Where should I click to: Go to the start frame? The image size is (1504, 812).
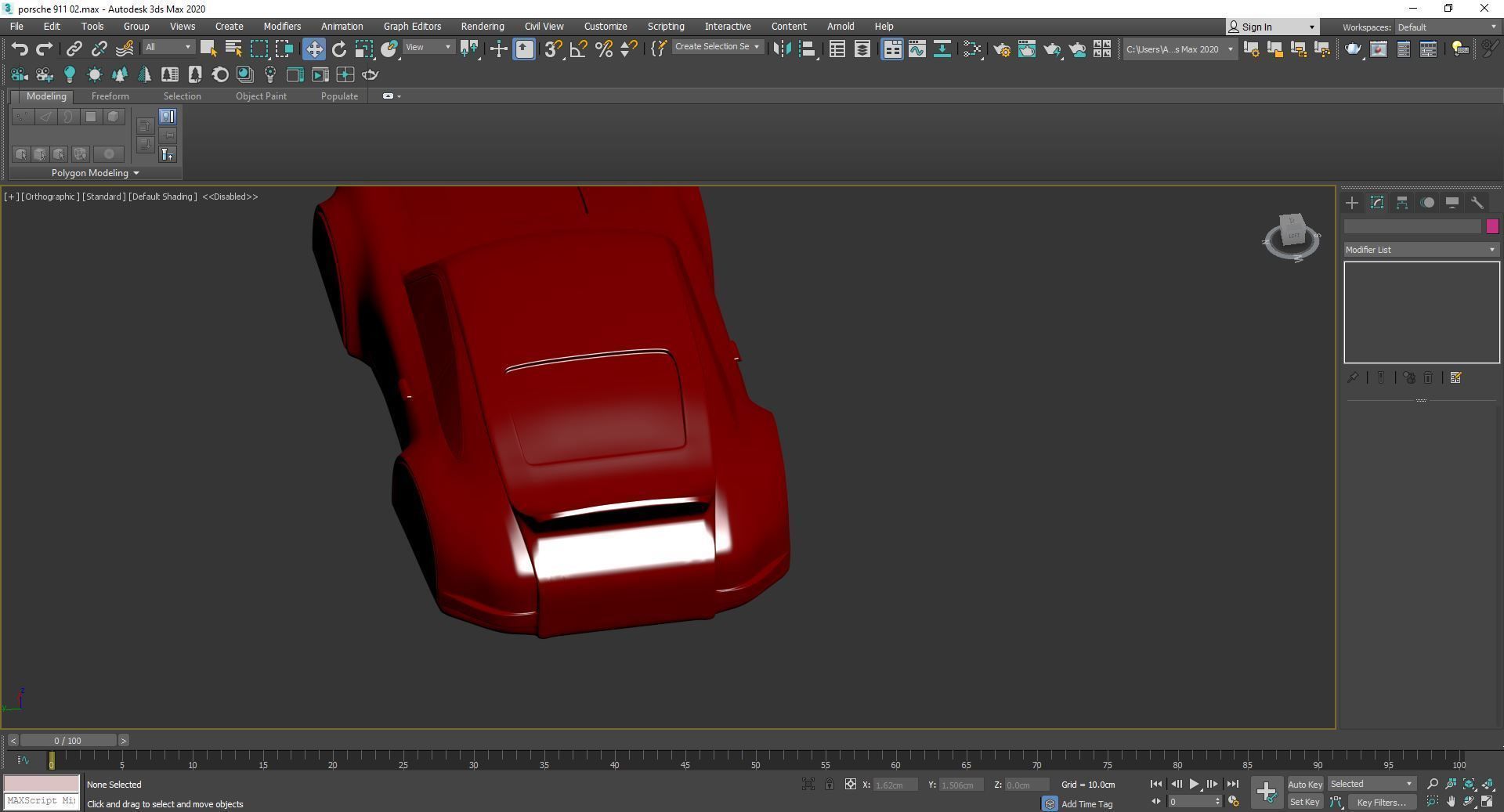[1156, 784]
